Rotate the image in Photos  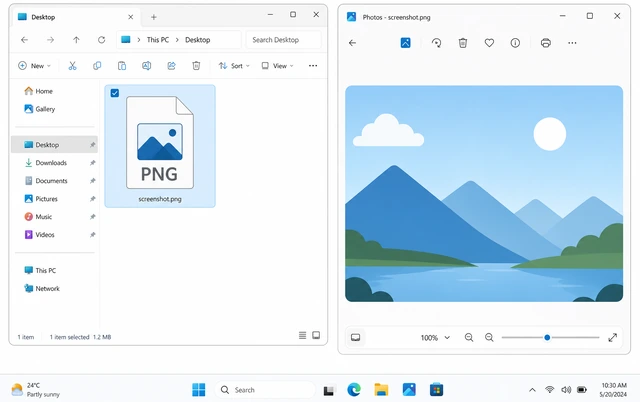(436, 43)
